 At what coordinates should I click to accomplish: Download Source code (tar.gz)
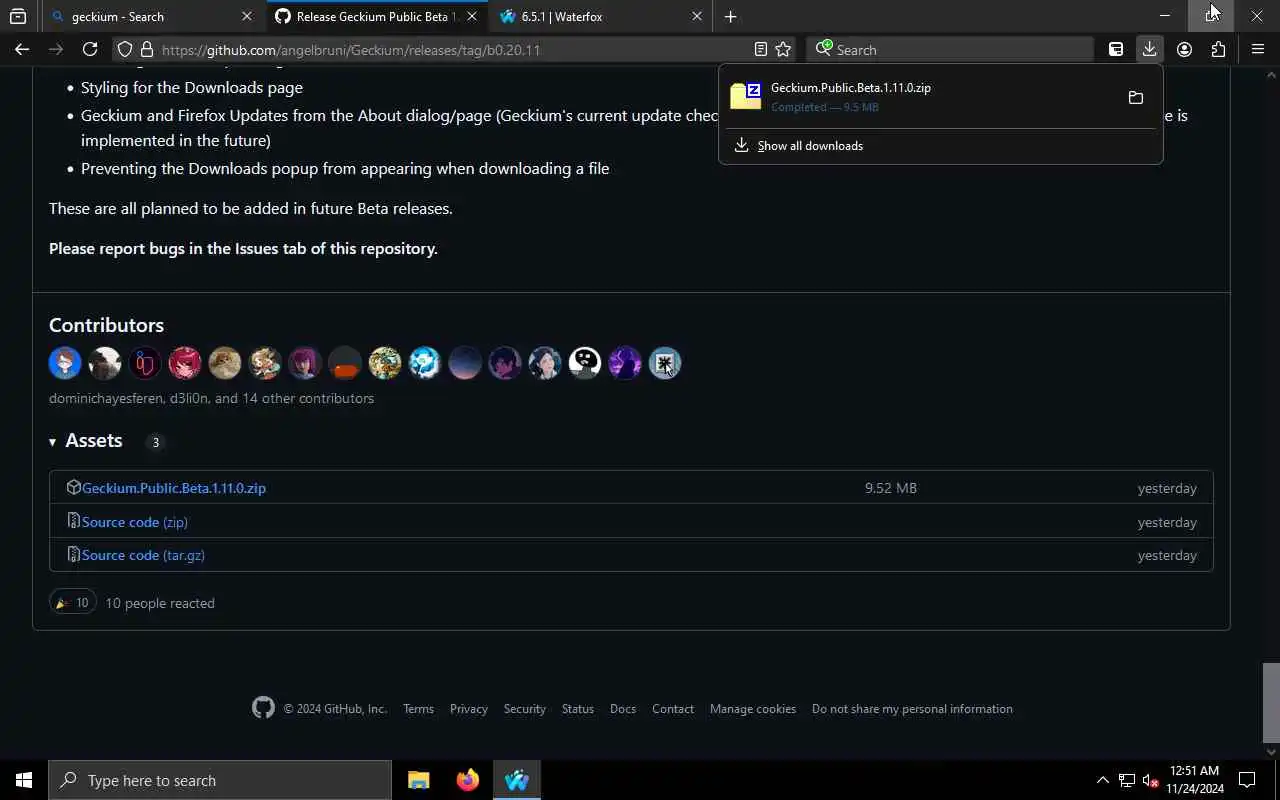point(143,555)
